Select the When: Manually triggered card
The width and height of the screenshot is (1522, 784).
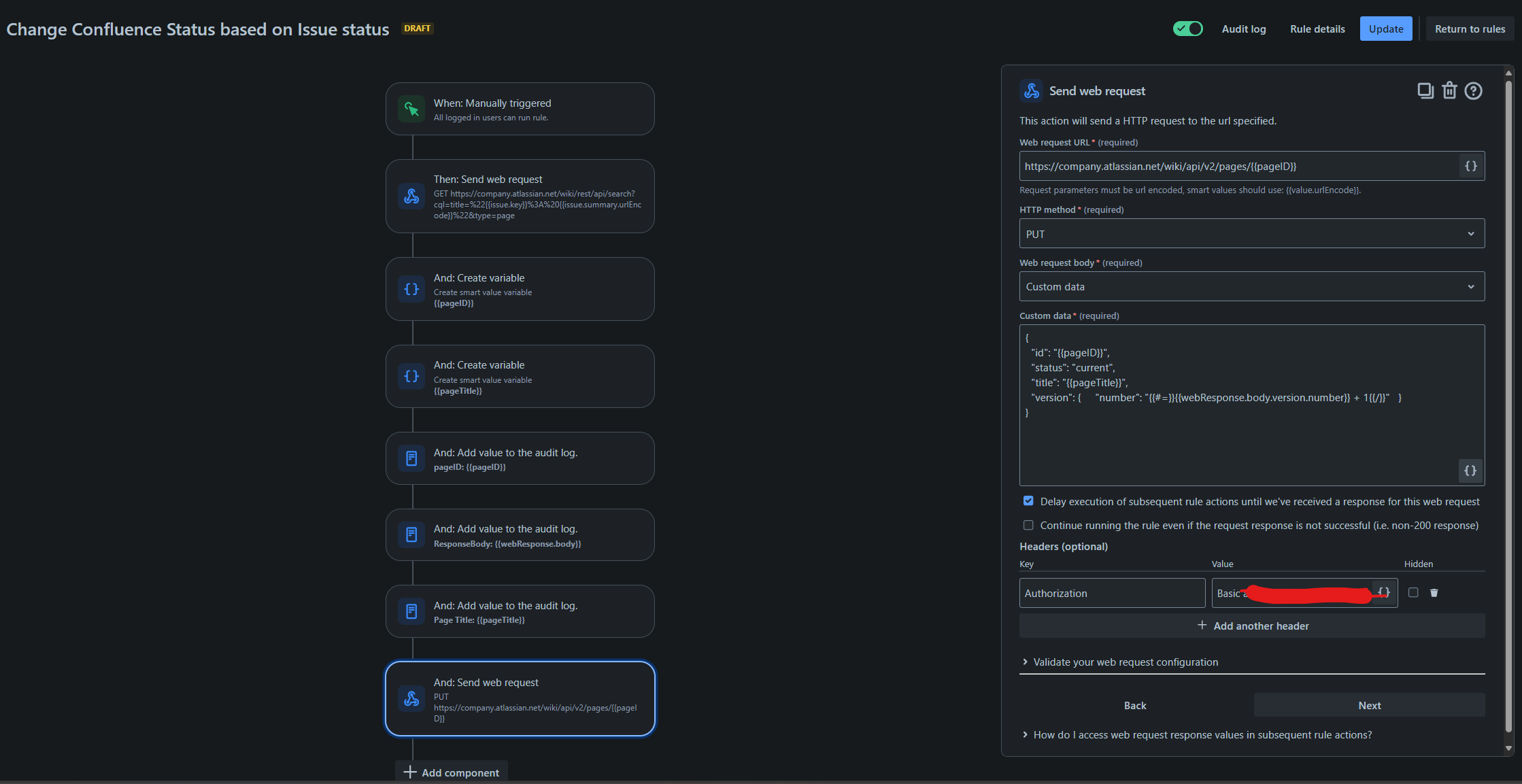(520, 109)
